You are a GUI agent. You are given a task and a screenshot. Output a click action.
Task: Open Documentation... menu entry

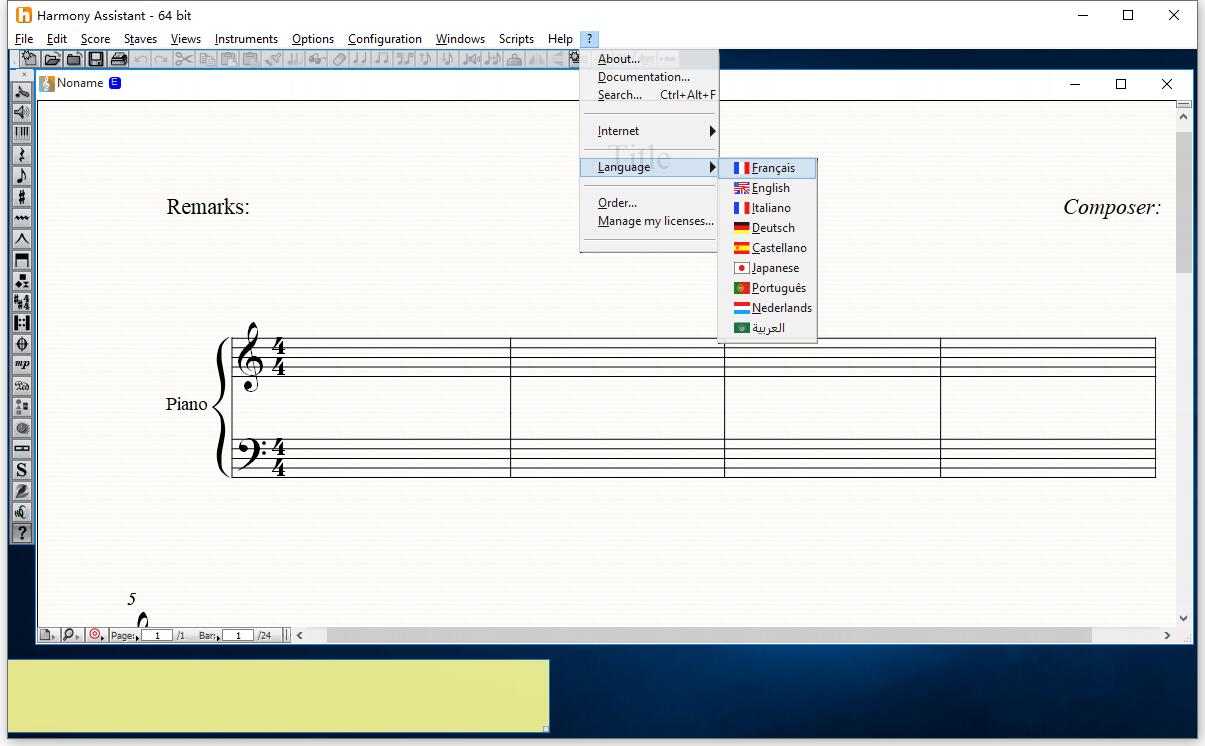649,77
